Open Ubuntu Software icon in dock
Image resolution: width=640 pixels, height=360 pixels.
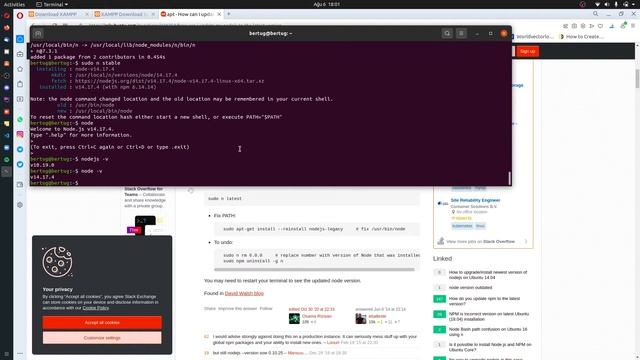click(7, 64)
